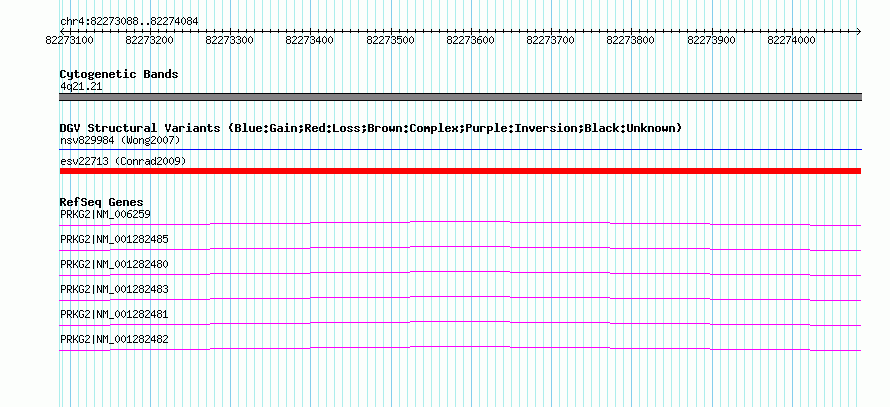Open the Cytogenetic Bands track title

[x=119, y=74]
